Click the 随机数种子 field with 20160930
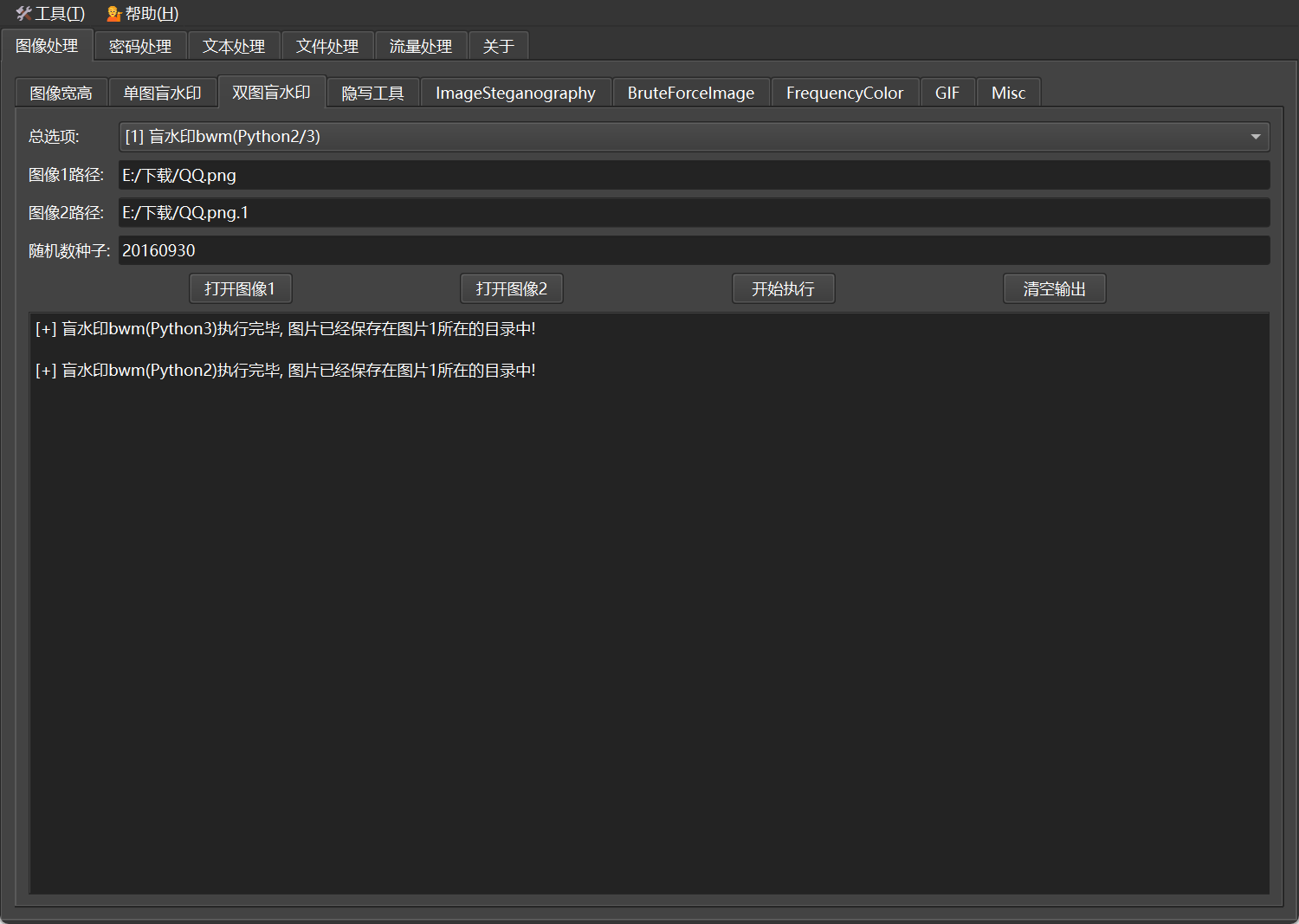The image size is (1299, 924). pos(694,250)
